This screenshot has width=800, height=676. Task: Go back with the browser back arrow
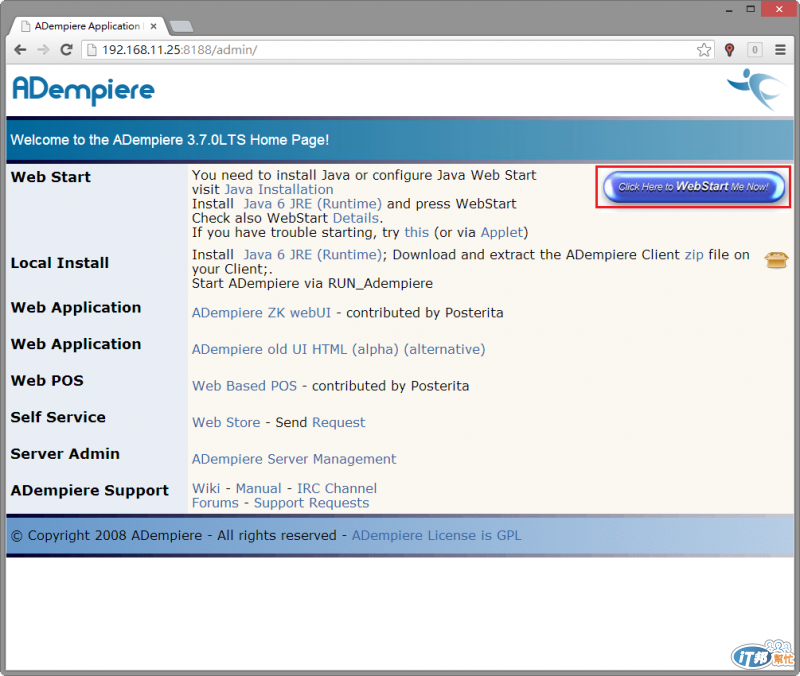coord(20,49)
